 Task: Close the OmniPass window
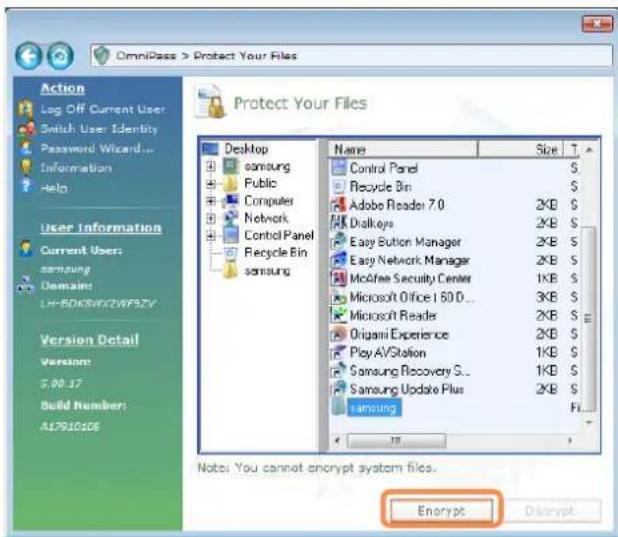(597, 24)
